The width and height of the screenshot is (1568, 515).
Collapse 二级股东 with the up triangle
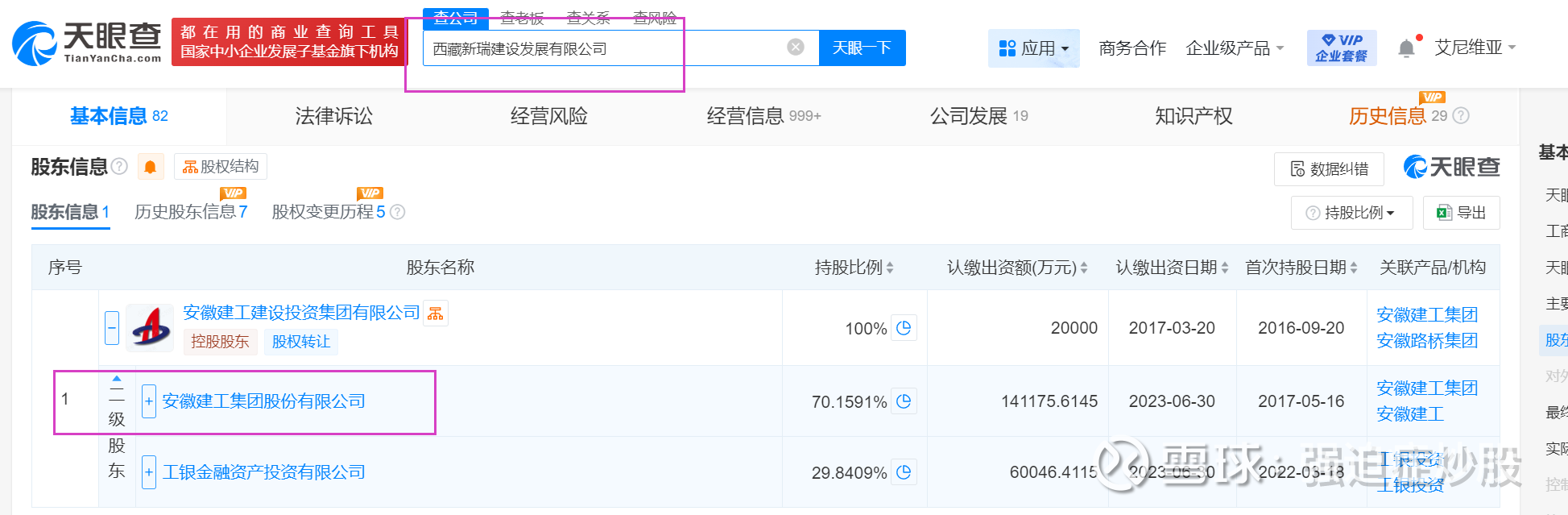[117, 378]
